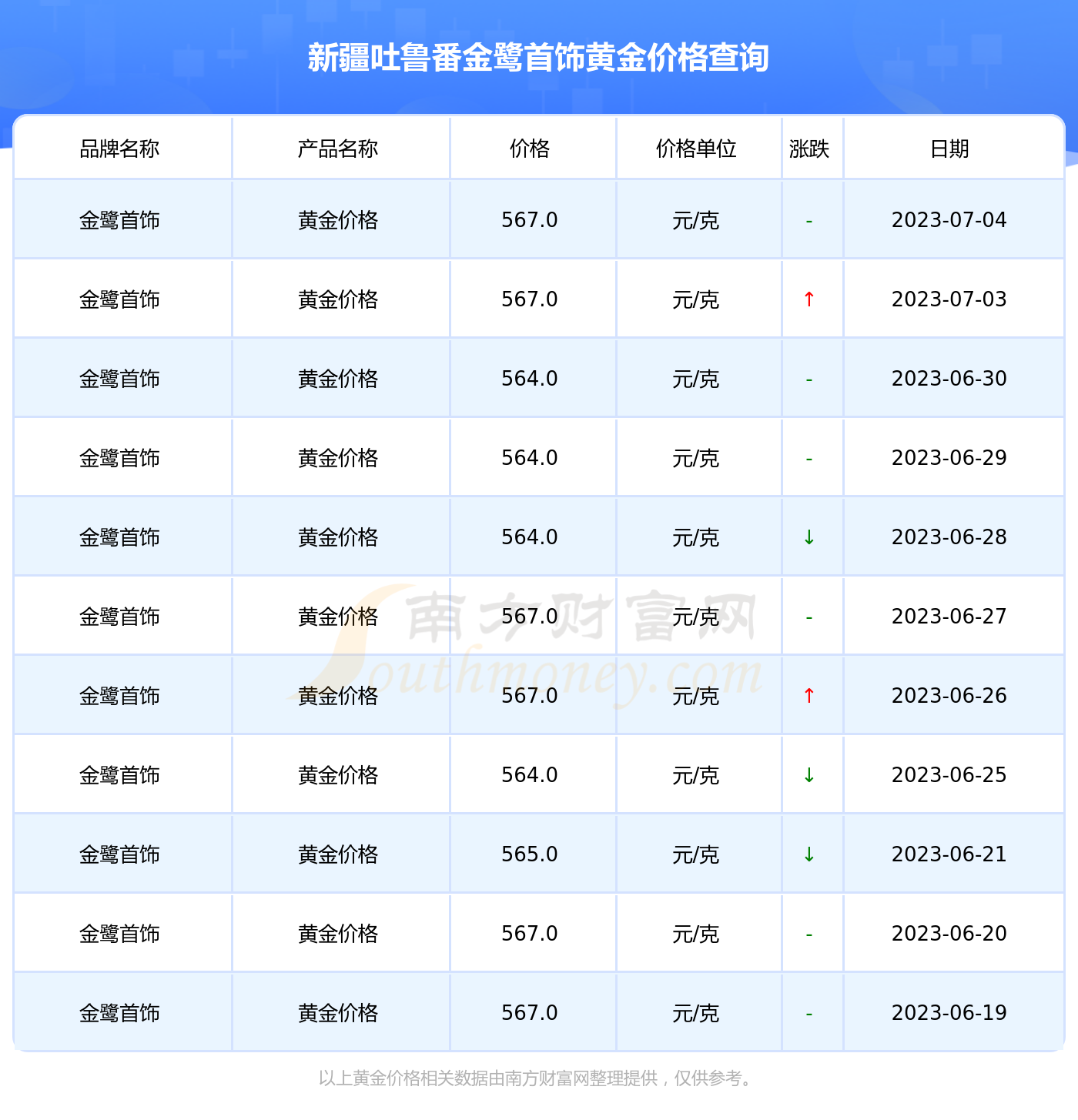Click the date 2023-06-29

(x=949, y=458)
